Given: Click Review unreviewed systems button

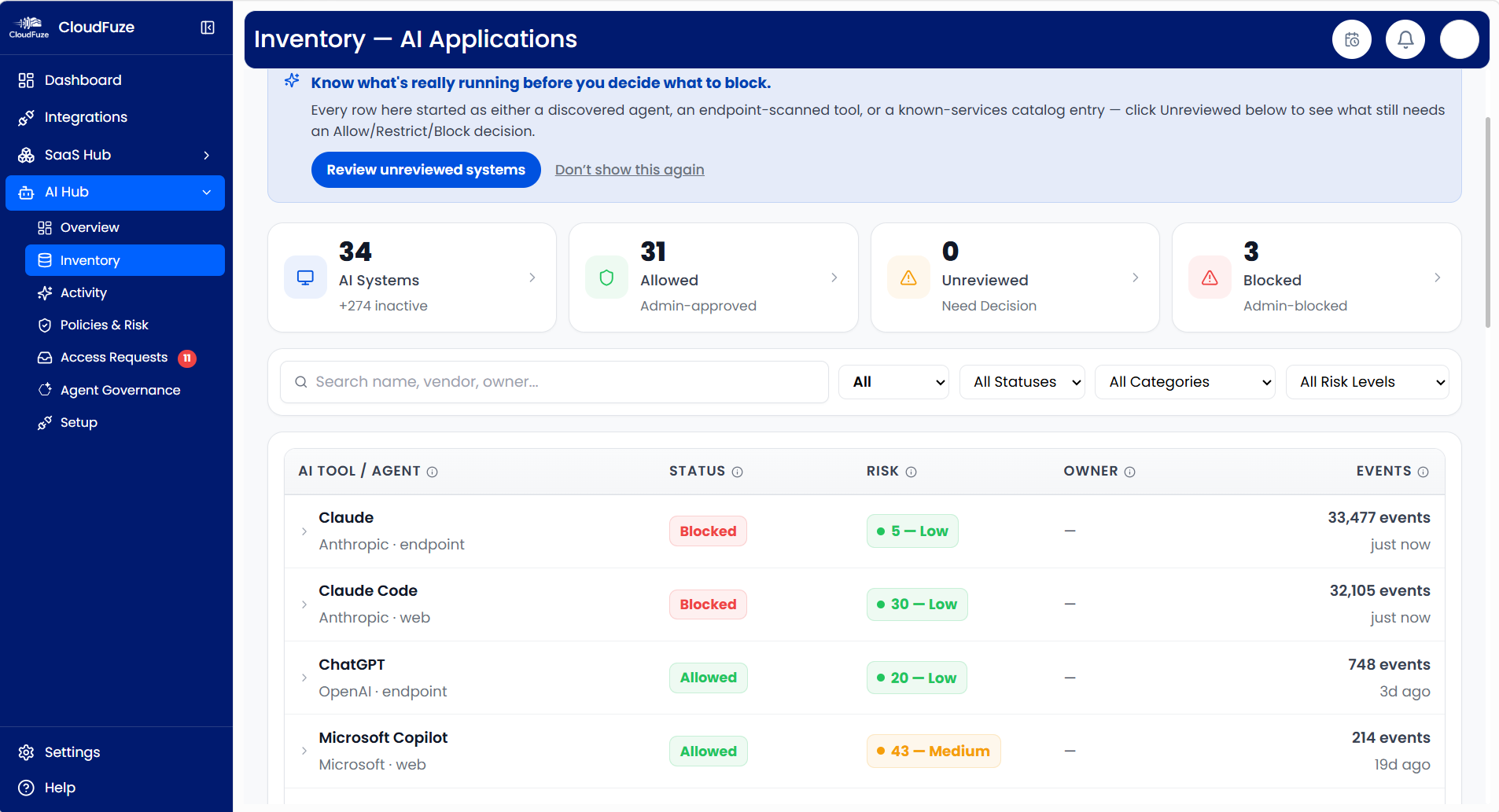Looking at the screenshot, I should pos(425,170).
